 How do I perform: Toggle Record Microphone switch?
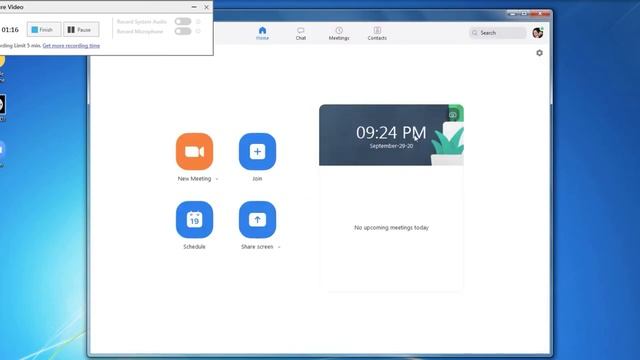[183, 31]
